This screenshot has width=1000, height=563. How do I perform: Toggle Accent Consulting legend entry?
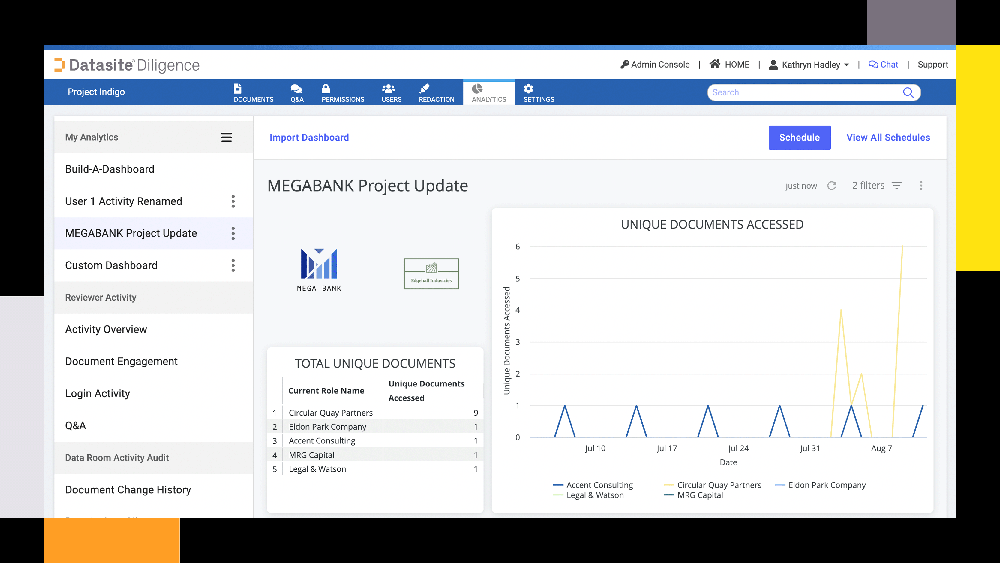point(593,485)
